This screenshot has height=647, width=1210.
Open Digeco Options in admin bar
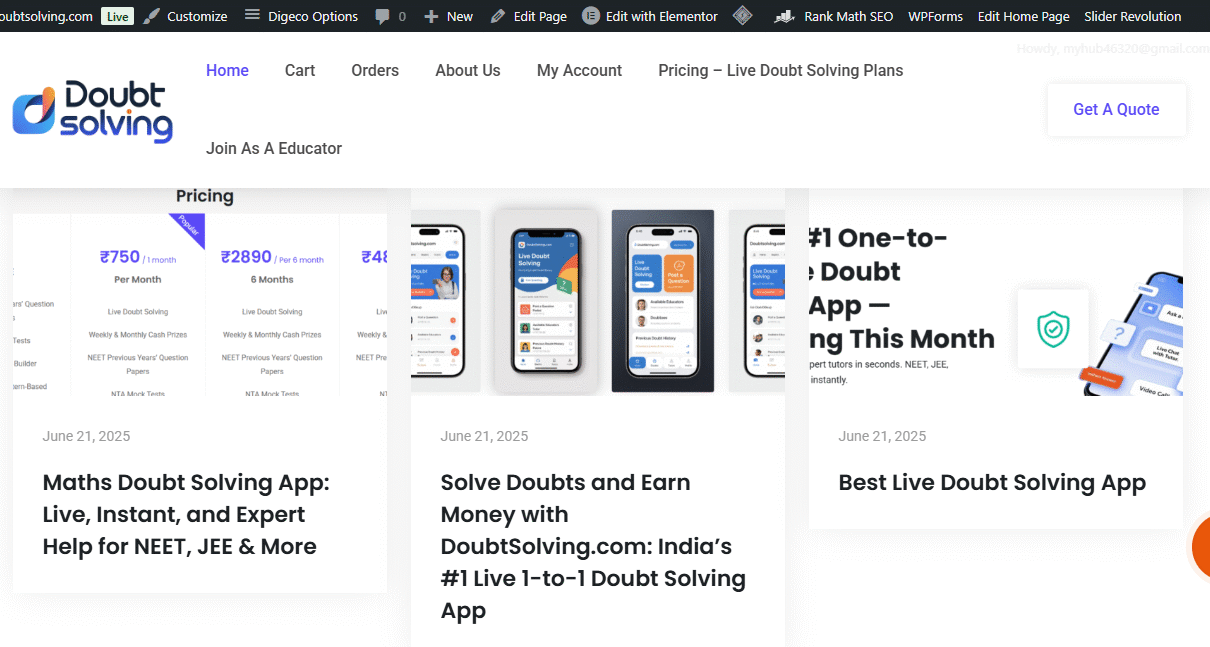click(x=313, y=16)
